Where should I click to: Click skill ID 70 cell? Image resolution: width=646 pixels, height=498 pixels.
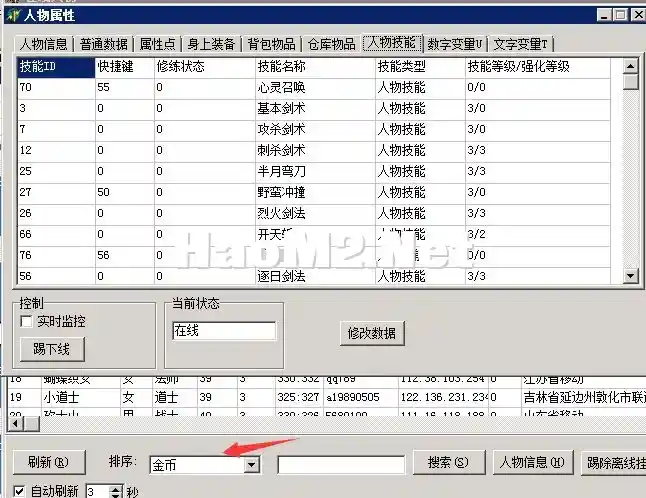[56, 88]
